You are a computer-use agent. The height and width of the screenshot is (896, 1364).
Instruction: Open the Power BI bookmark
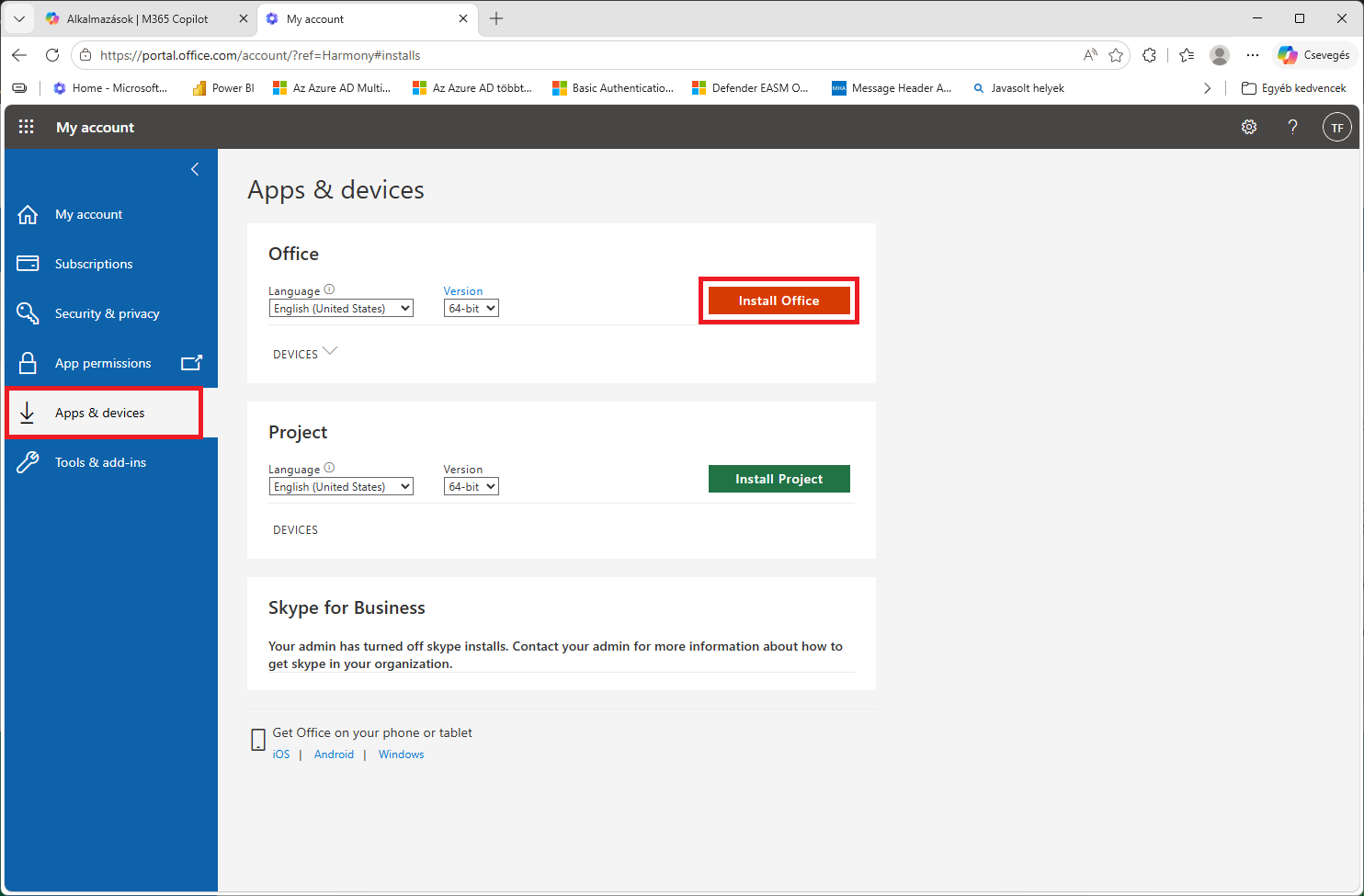coord(223,88)
